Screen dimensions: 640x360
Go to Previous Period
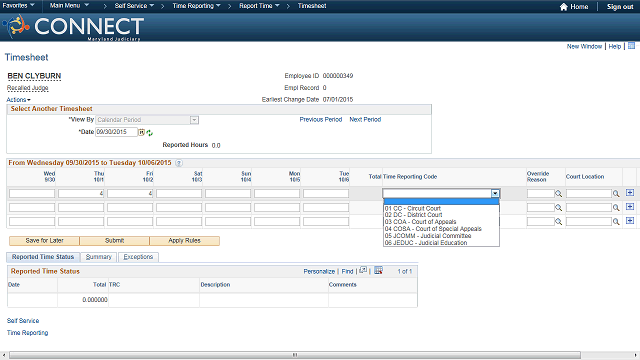pyautogui.click(x=321, y=120)
